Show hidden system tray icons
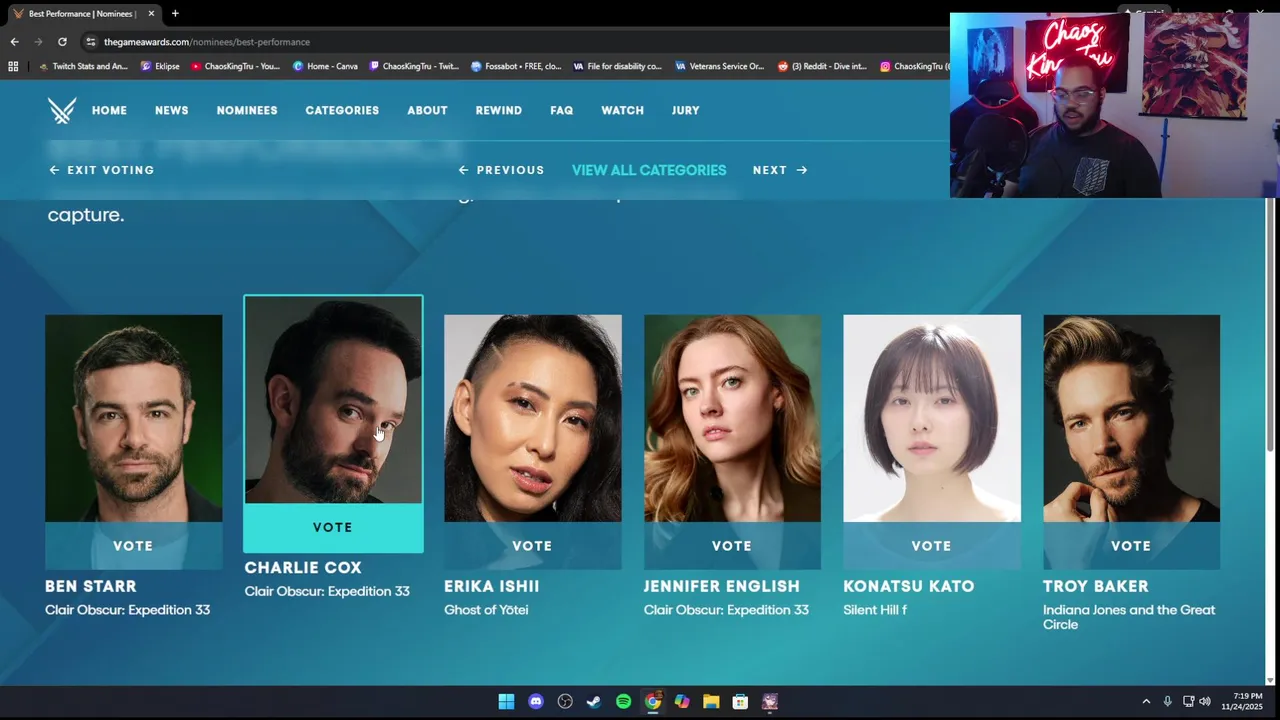 (x=1146, y=701)
